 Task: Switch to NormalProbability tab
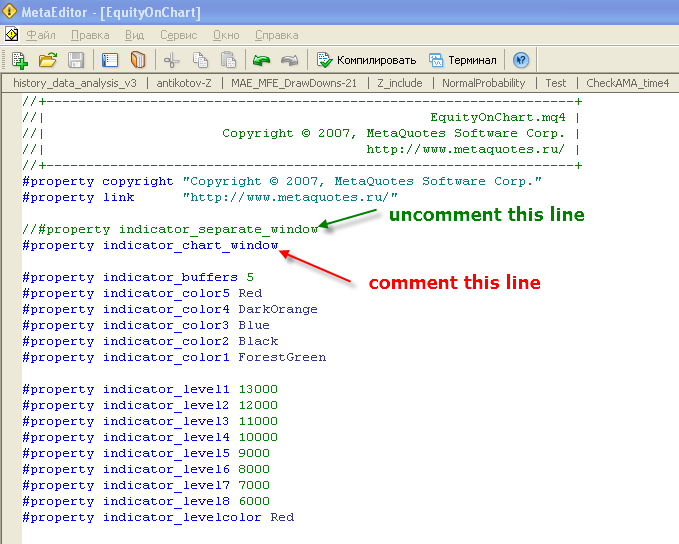[483, 83]
